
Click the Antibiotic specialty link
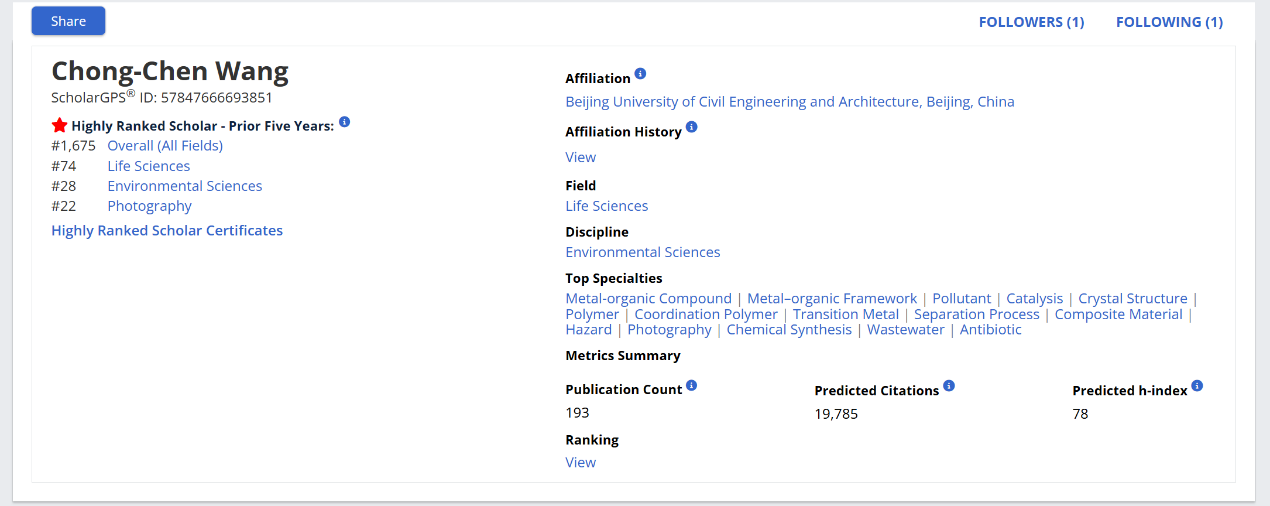pyautogui.click(x=990, y=329)
